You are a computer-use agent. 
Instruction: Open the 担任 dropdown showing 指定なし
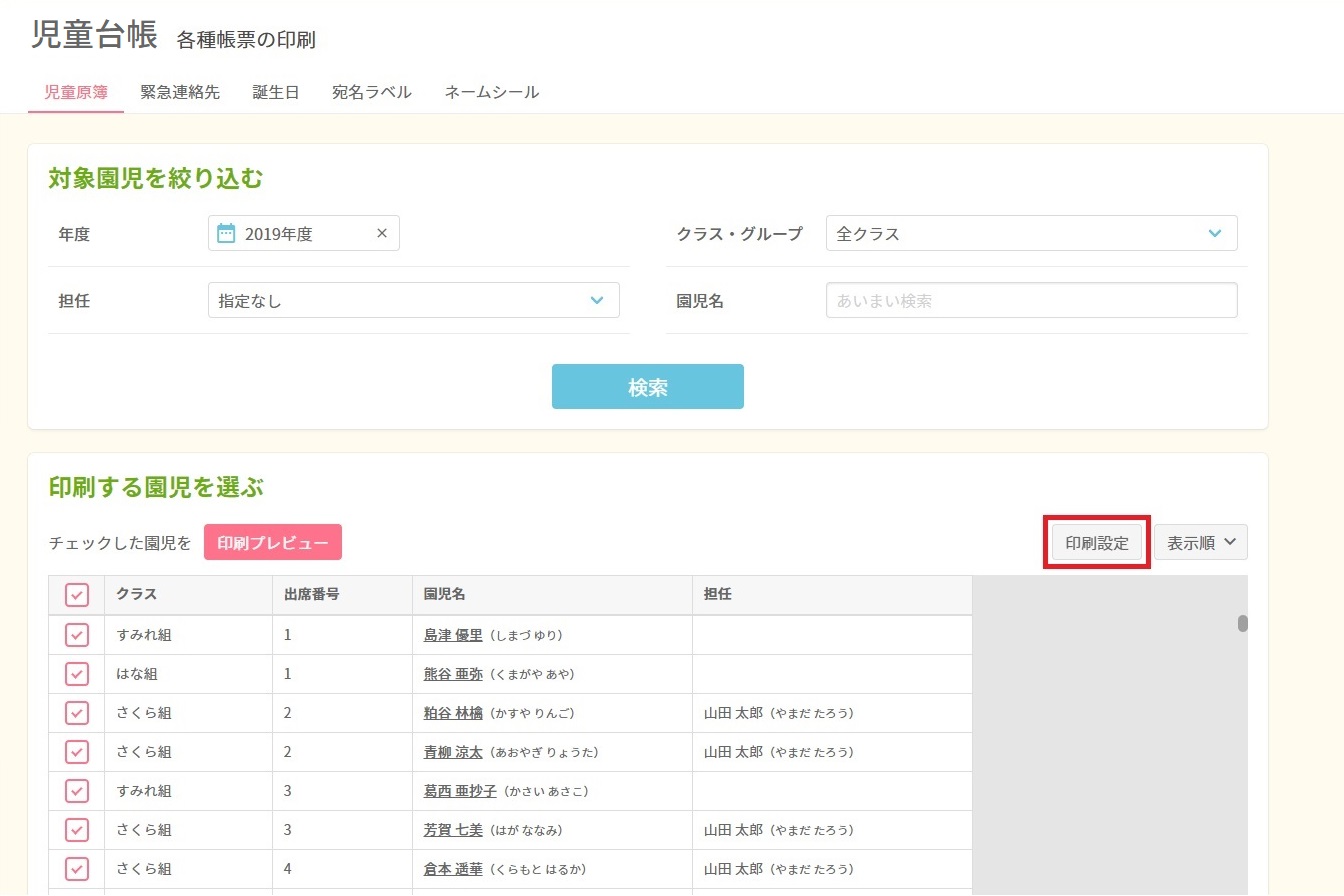(x=413, y=300)
